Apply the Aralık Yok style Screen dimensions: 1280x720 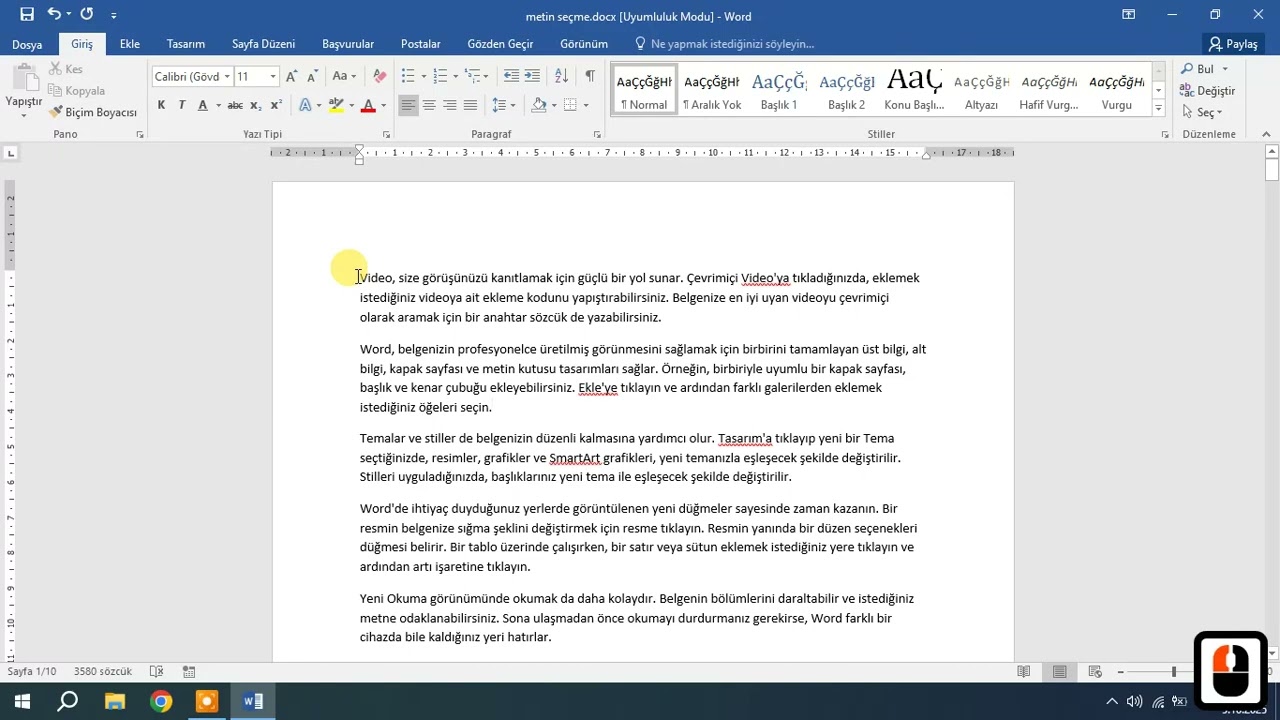[712, 90]
